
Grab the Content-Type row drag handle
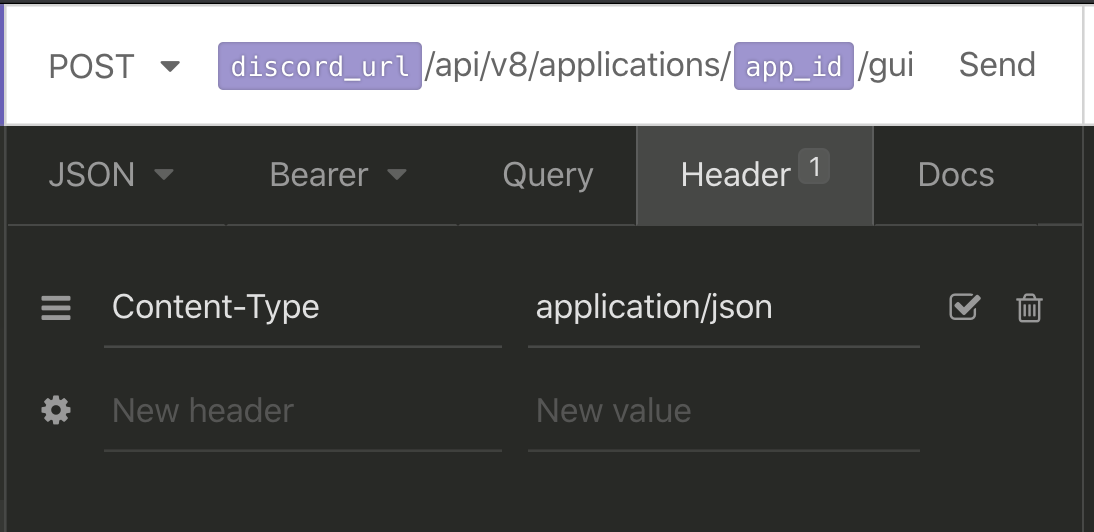point(56,307)
